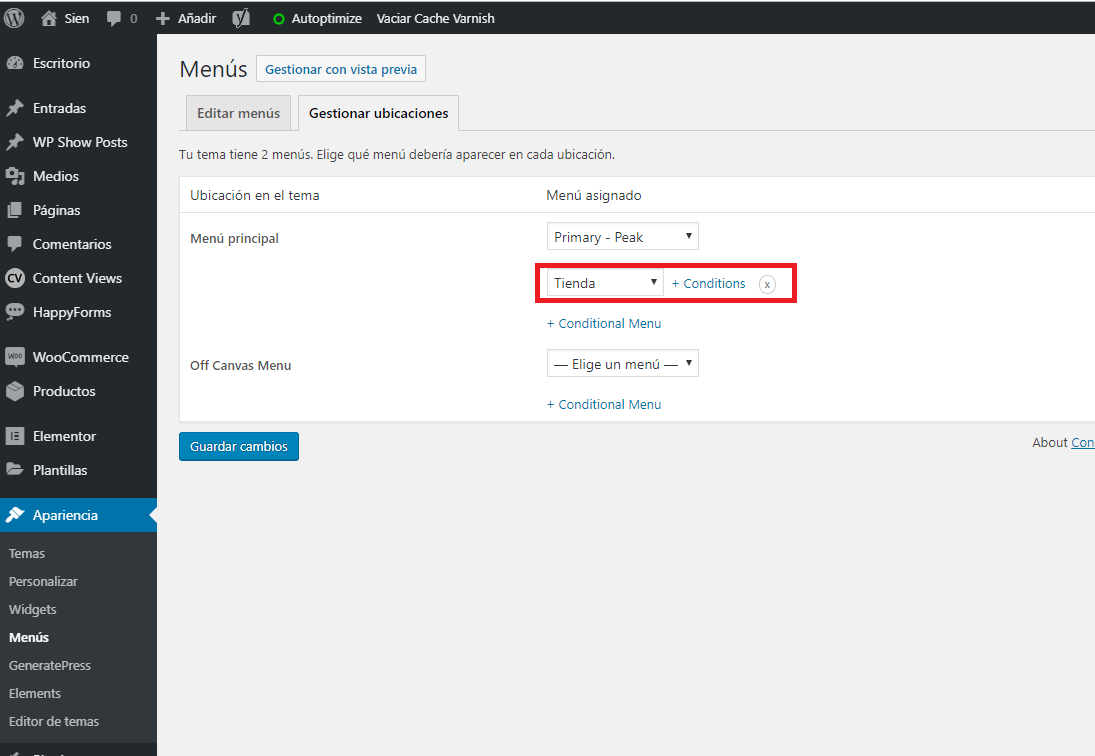Screen dimensions: 1095x756
Task: Select the Gestionar ubicaciones tab
Action: pos(379,113)
